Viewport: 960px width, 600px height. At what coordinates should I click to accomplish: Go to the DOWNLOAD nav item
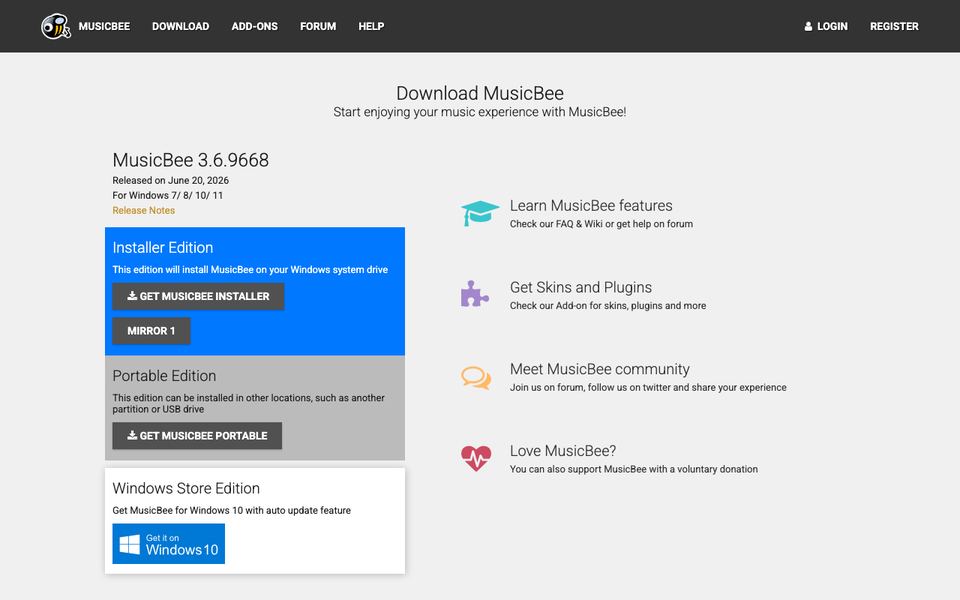[x=181, y=26]
